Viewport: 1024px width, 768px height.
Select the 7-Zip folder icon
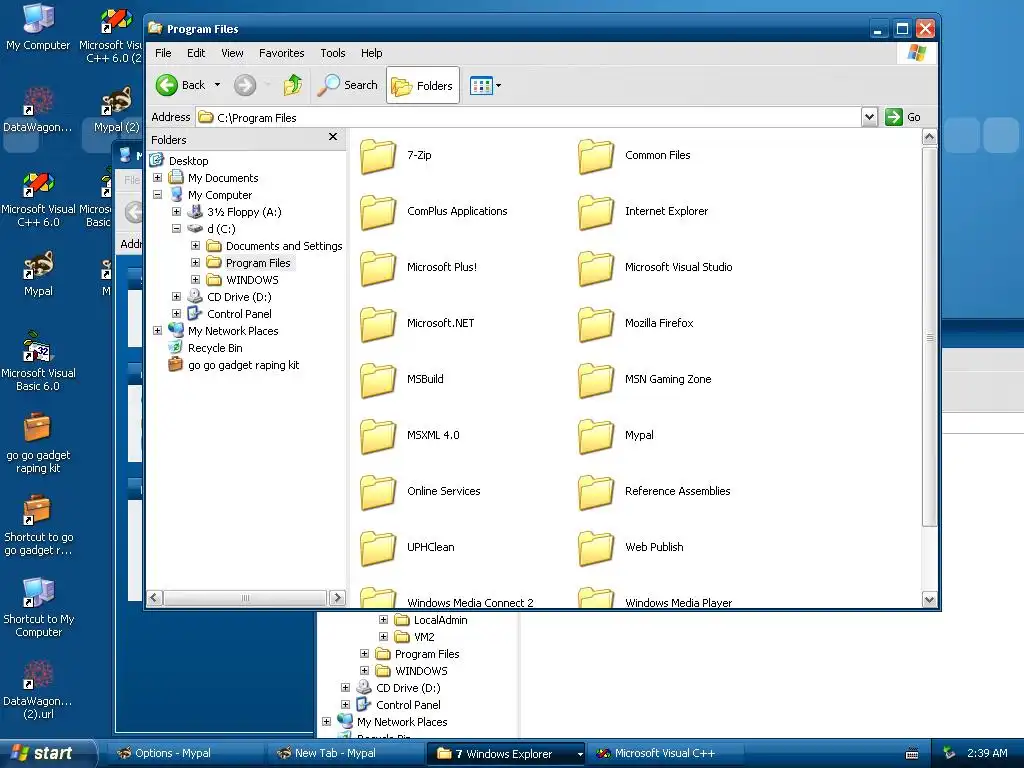[x=378, y=156]
